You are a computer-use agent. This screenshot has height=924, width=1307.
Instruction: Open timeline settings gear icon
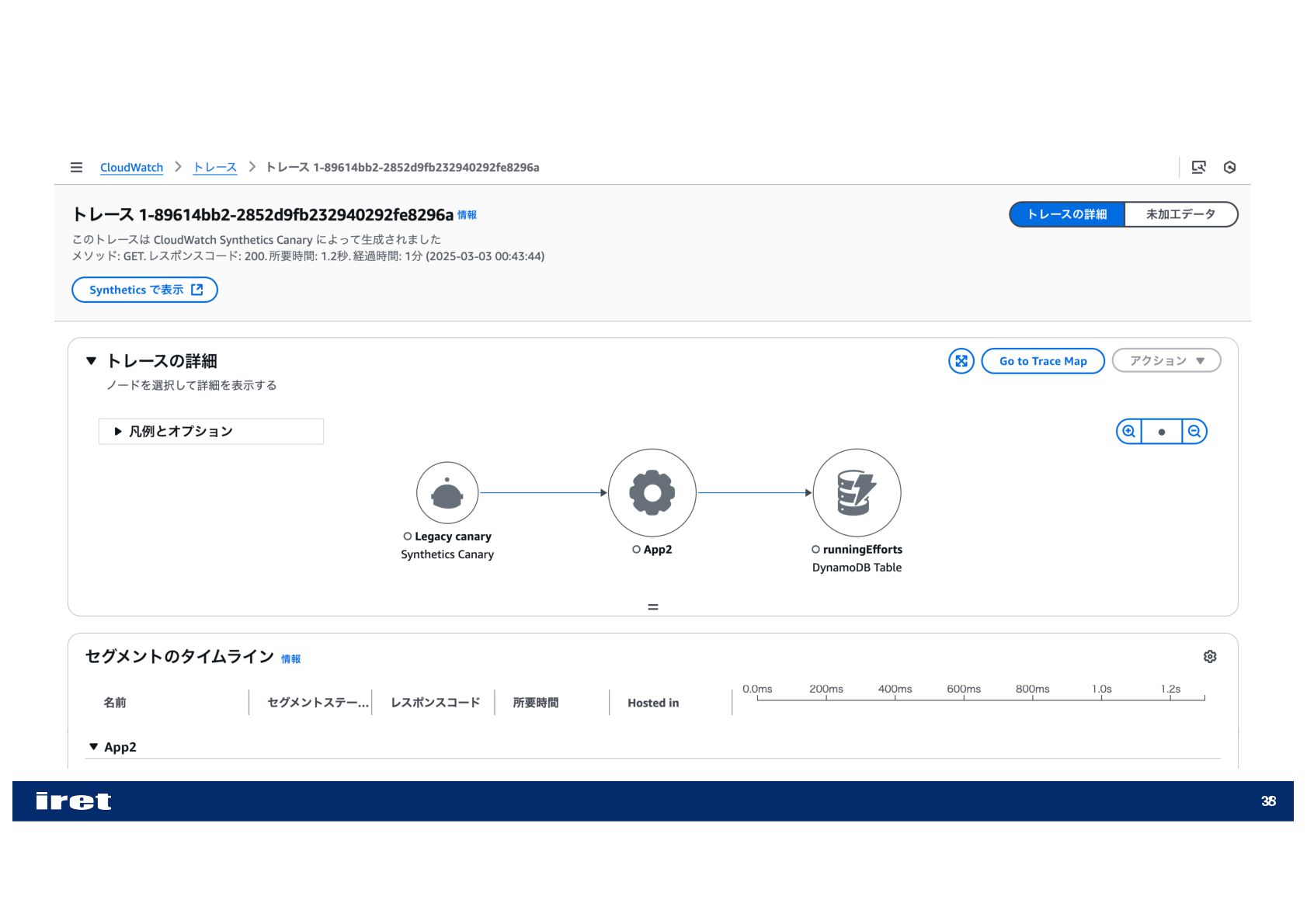tap(1210, 657)
